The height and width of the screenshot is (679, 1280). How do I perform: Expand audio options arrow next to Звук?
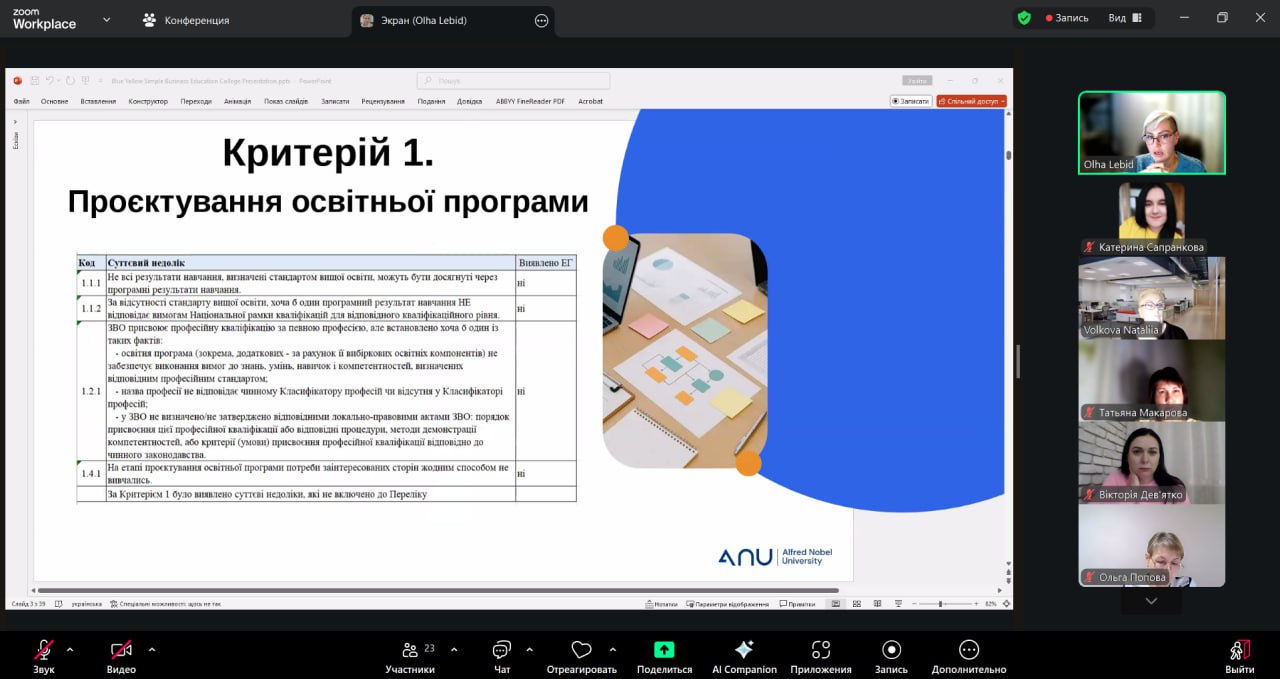[x=70, y=649]
